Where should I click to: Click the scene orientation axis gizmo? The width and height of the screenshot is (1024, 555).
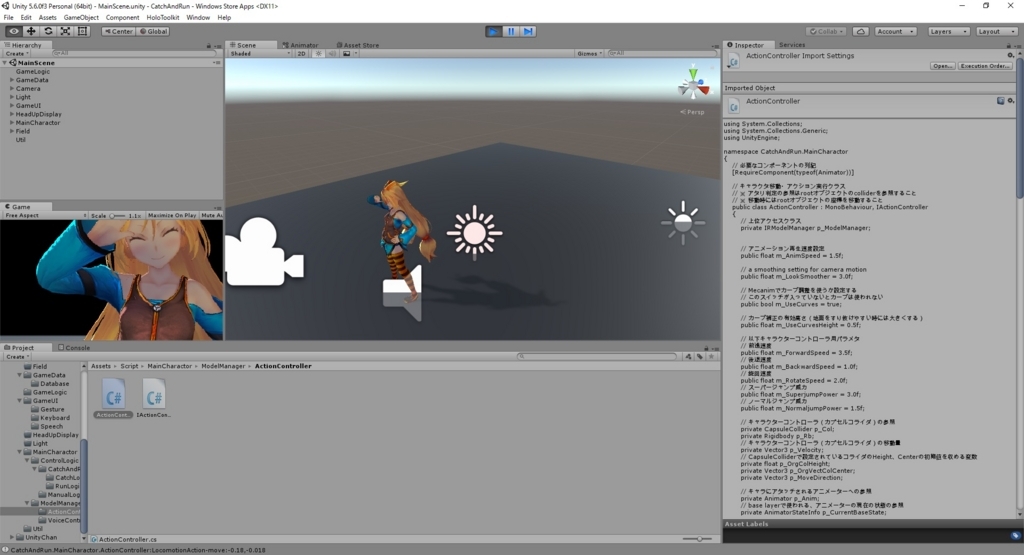694,84
